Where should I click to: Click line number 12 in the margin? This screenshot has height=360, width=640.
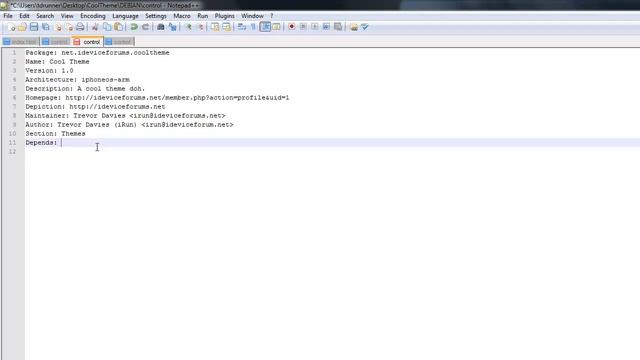click(12, 151)
